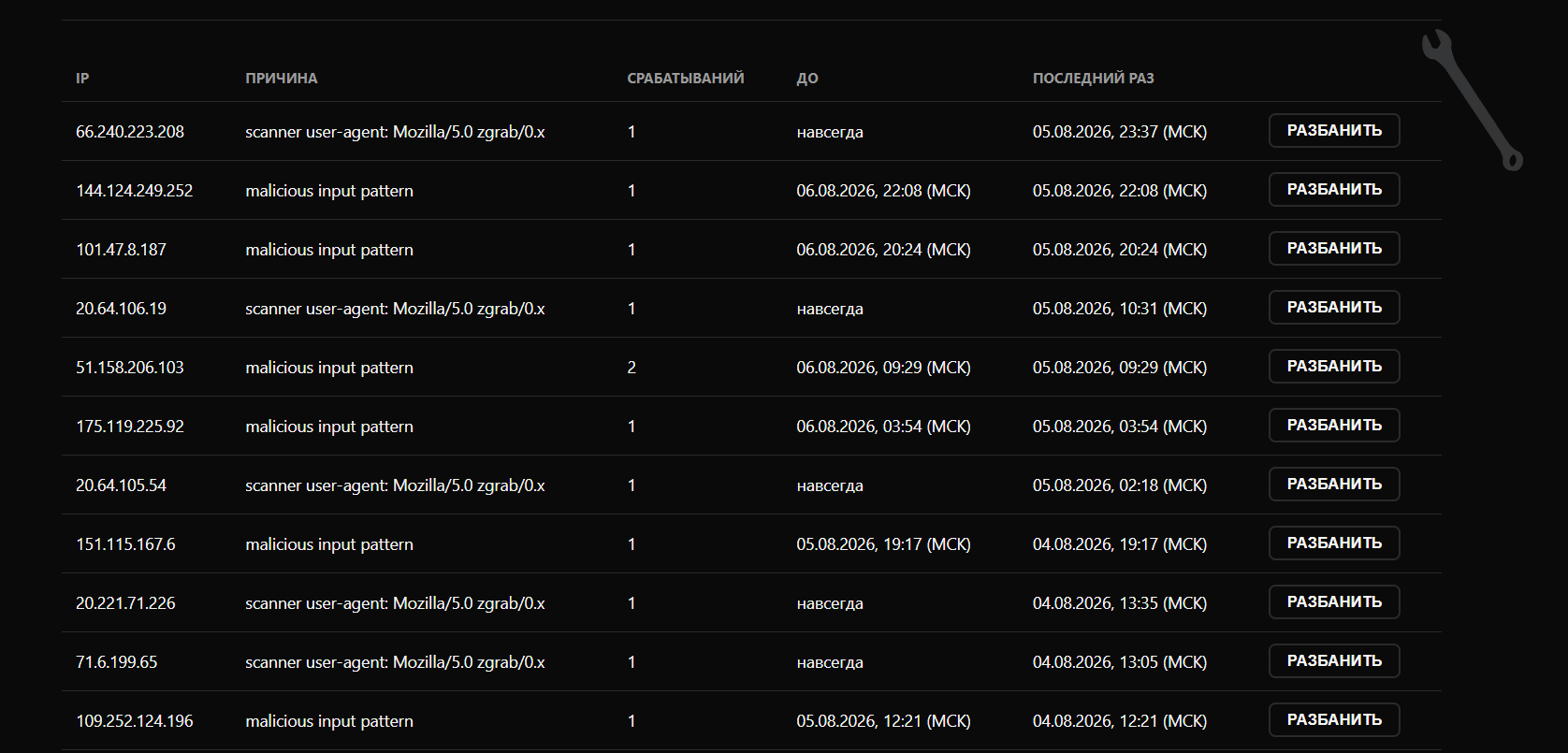The height and width of the screenshot is (753, 1568).
Task: Click last seen 04.08.2026, 13:35 (МСК)
Action: click(1120, 603)
